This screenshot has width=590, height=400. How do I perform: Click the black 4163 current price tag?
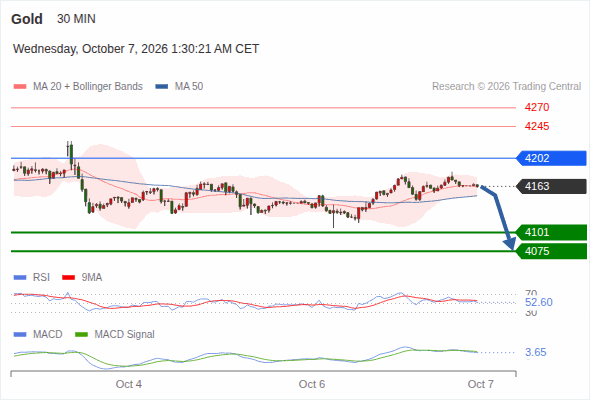(551, 186)
